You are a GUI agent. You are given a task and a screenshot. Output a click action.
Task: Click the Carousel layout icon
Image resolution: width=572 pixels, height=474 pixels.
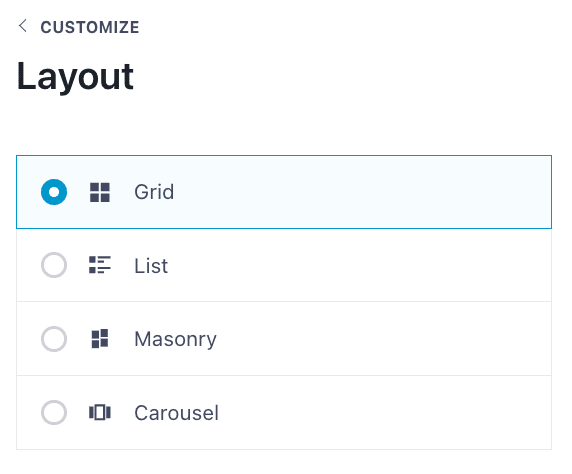point(100,413)
